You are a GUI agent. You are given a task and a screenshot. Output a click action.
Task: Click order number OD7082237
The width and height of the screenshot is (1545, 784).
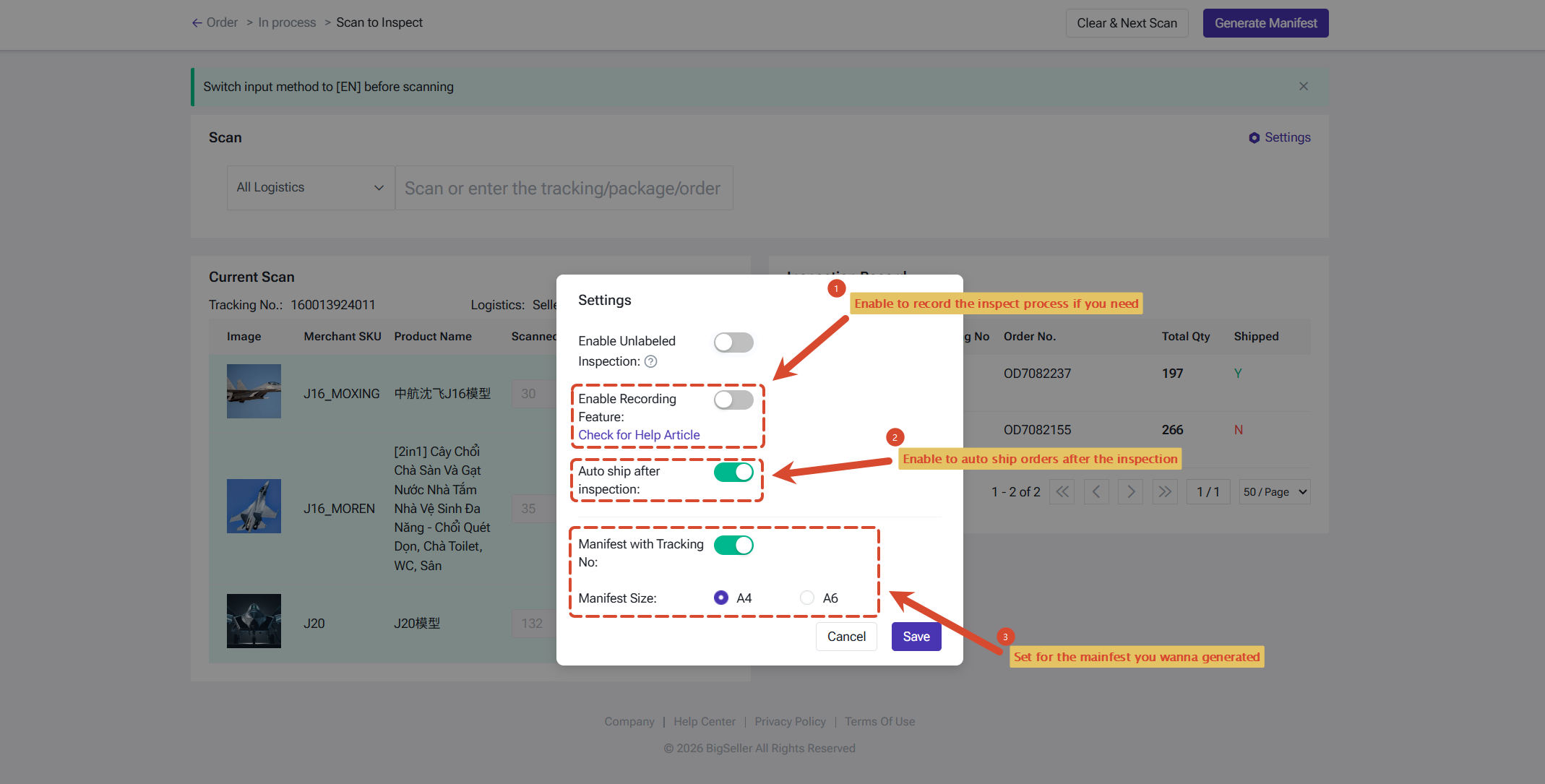point(1037,374)
